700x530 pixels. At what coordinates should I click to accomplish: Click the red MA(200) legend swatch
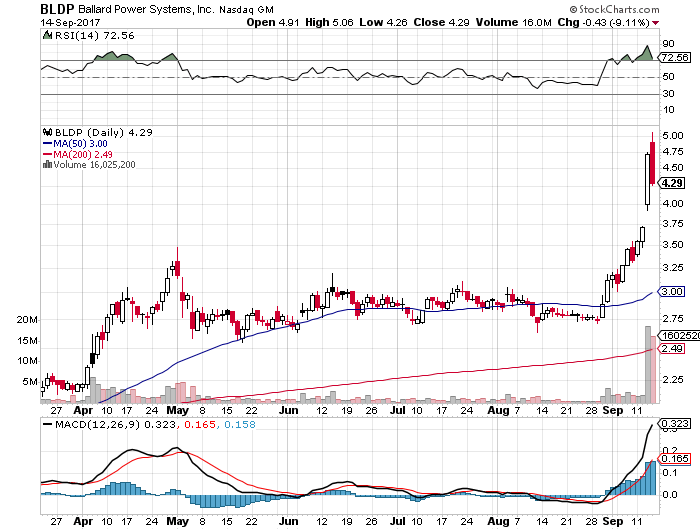click(x=45, y=153)
